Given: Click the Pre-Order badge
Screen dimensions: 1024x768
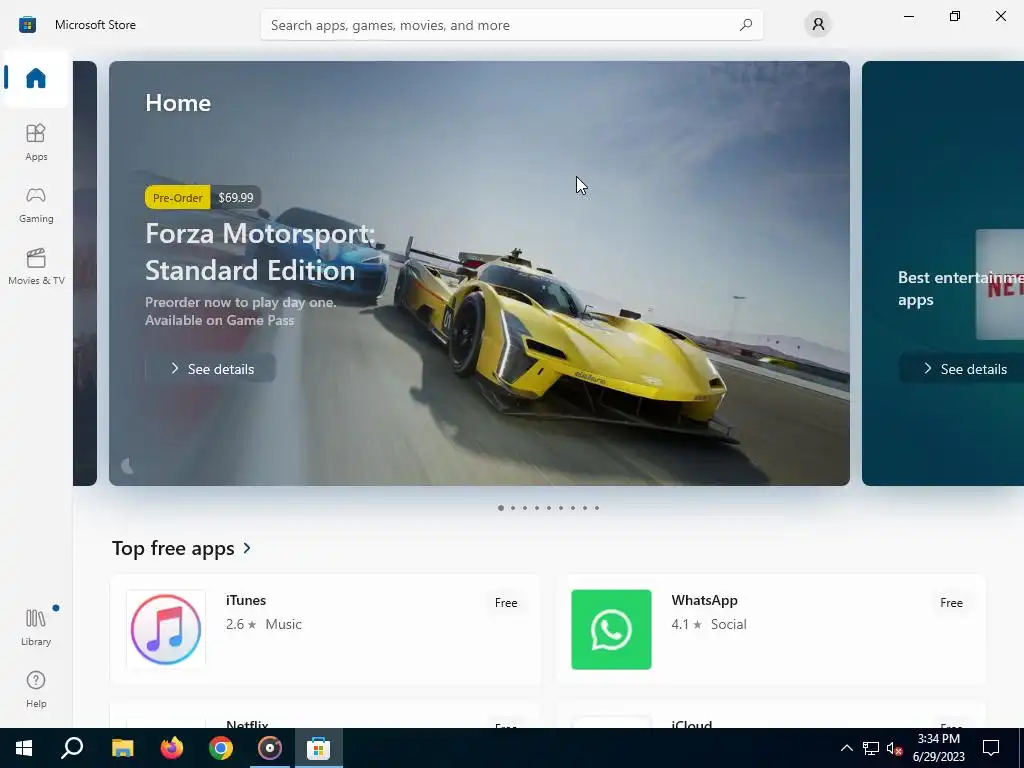Looking at the screenshot, I should (178, 197).
